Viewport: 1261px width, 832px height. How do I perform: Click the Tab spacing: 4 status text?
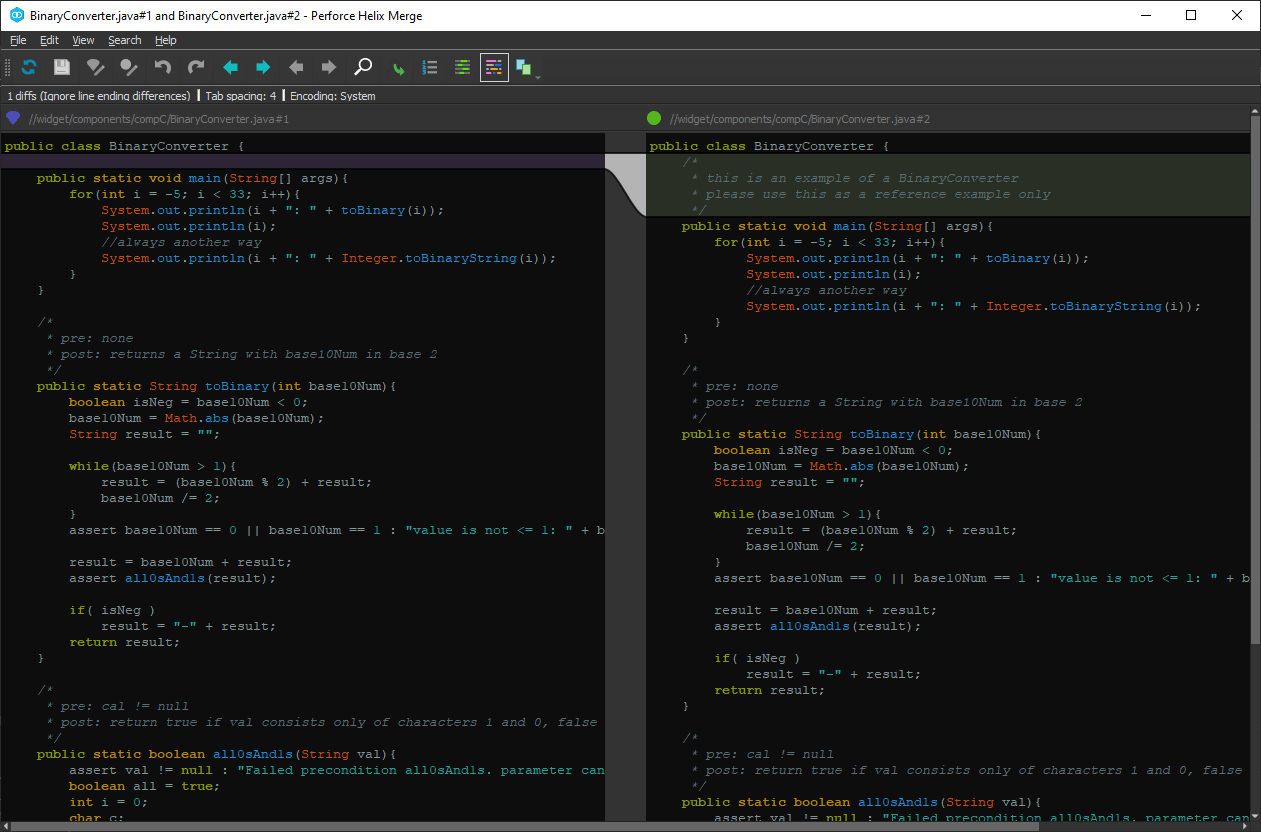tap(240, 96)
